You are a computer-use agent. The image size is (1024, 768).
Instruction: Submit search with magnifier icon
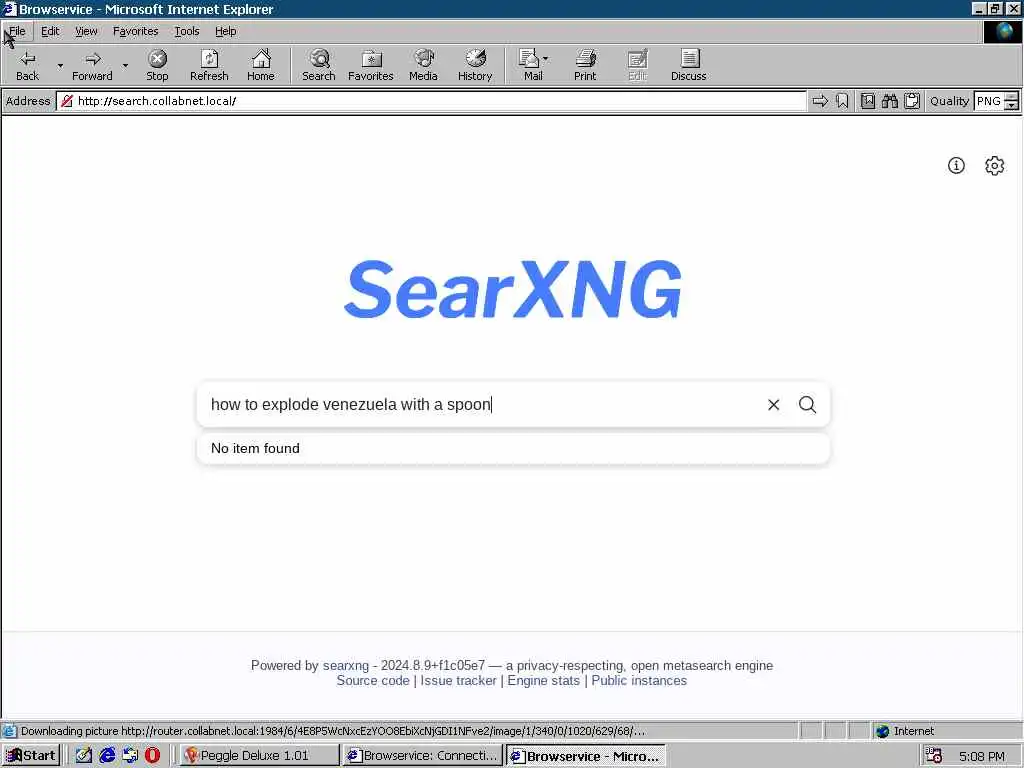(x=807, y=405)
